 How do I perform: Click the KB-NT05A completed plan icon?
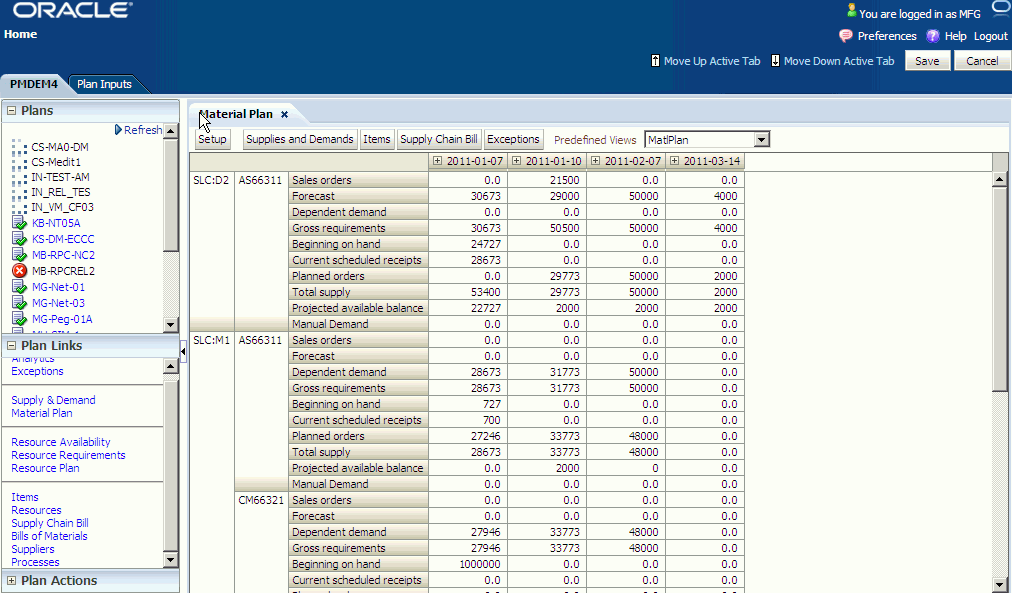19,223
